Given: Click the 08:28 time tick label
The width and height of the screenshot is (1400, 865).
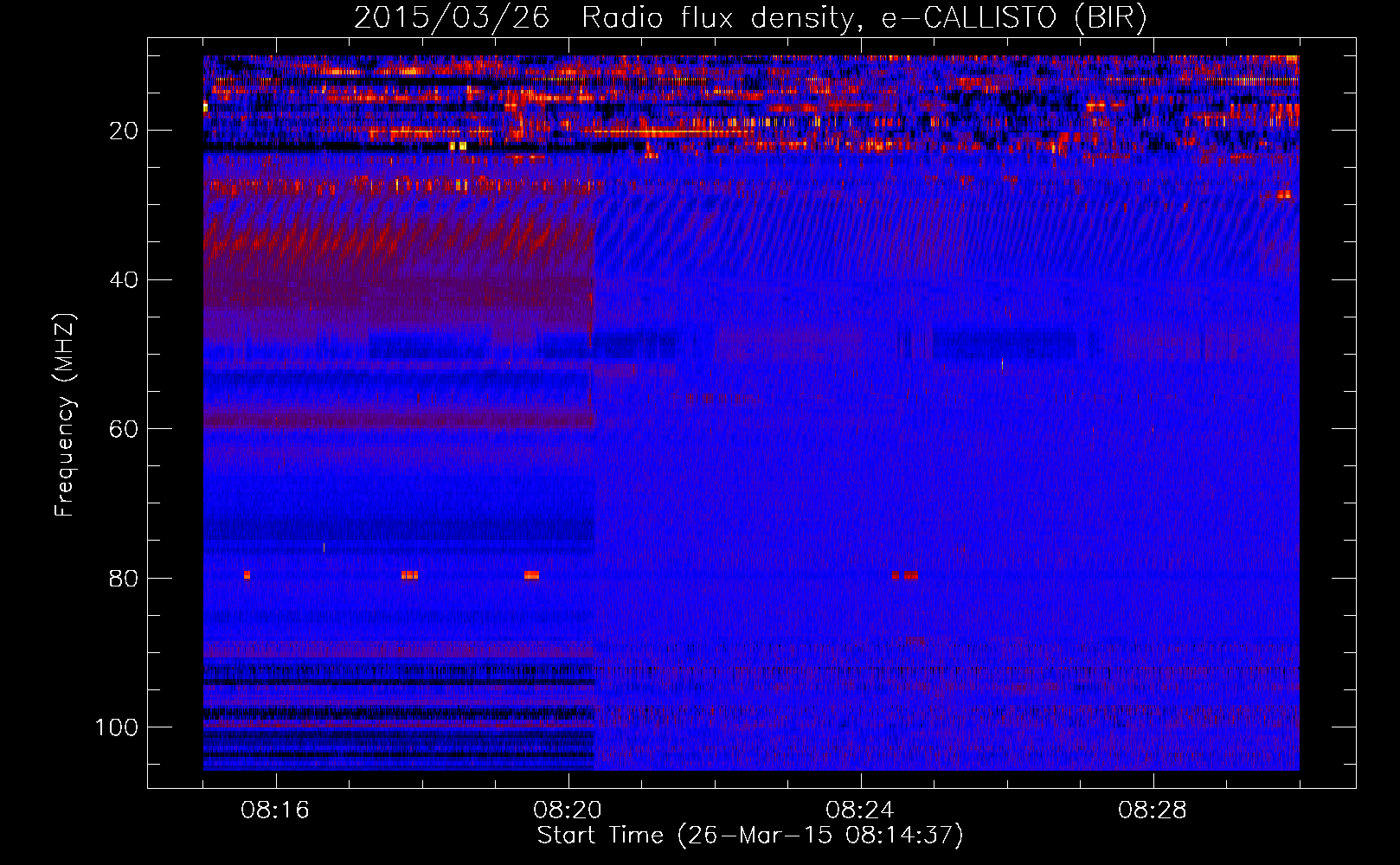Looking at the screenshot, I should point(1153,811).
